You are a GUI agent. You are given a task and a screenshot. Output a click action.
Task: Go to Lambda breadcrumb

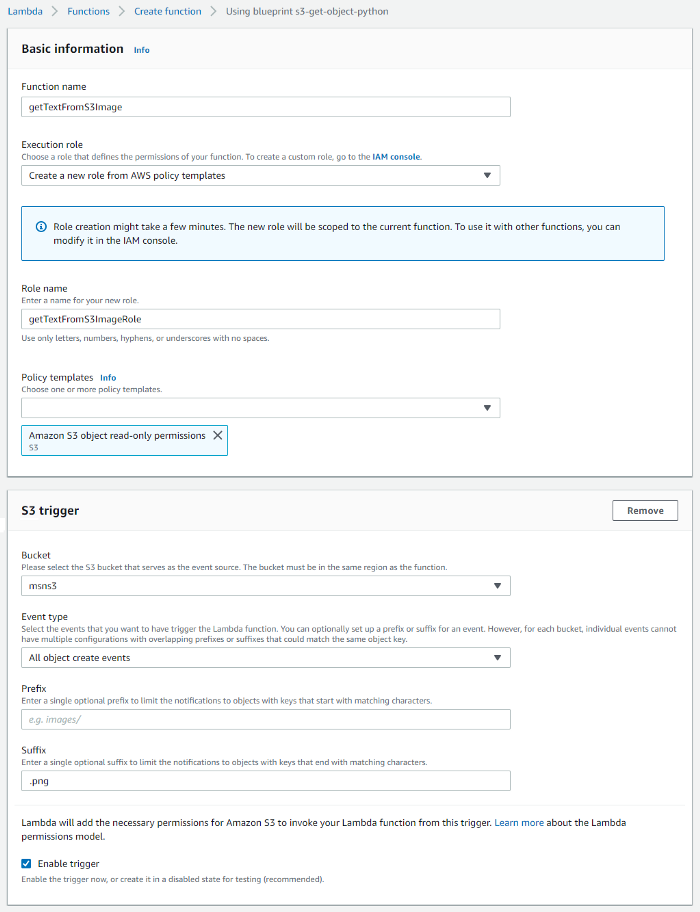25,12
